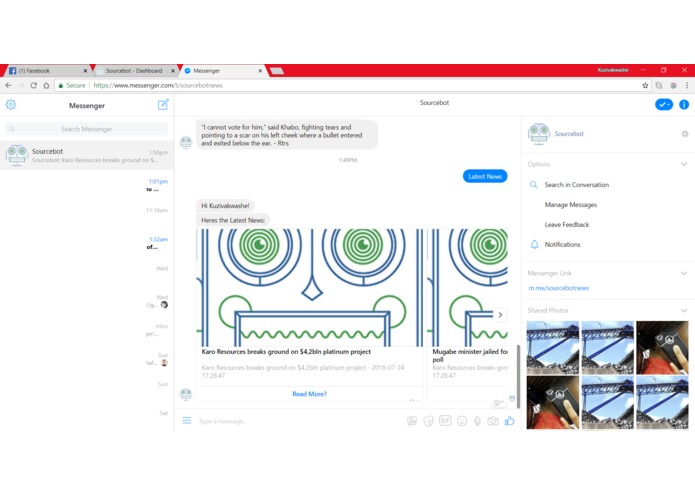Screen dimensions: 695x494
Task: Open first shared photo thumbnail of bridge
Action: [x=552, y=348]
